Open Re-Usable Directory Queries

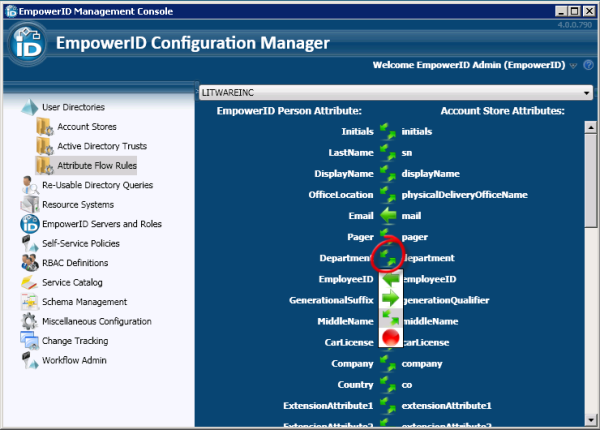click(98, 185)
